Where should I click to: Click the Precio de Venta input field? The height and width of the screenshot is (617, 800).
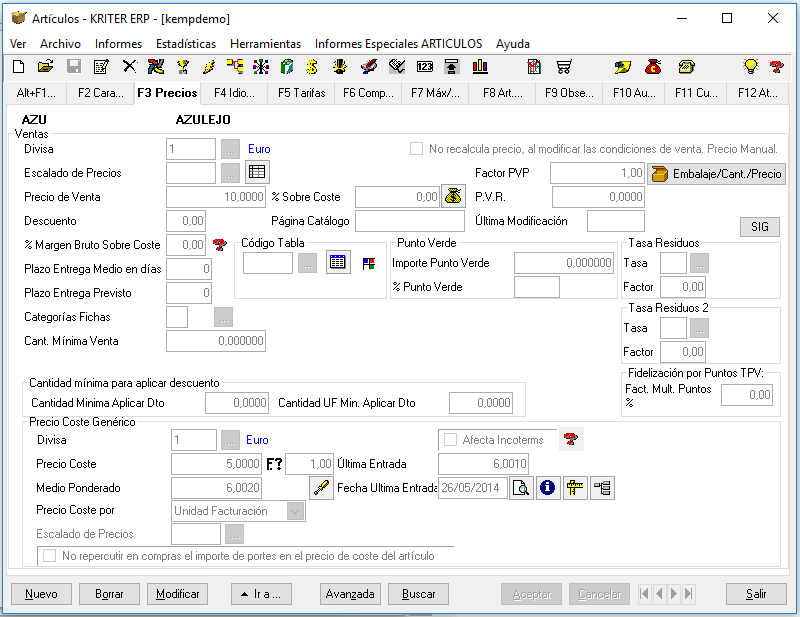pos(216,196)
